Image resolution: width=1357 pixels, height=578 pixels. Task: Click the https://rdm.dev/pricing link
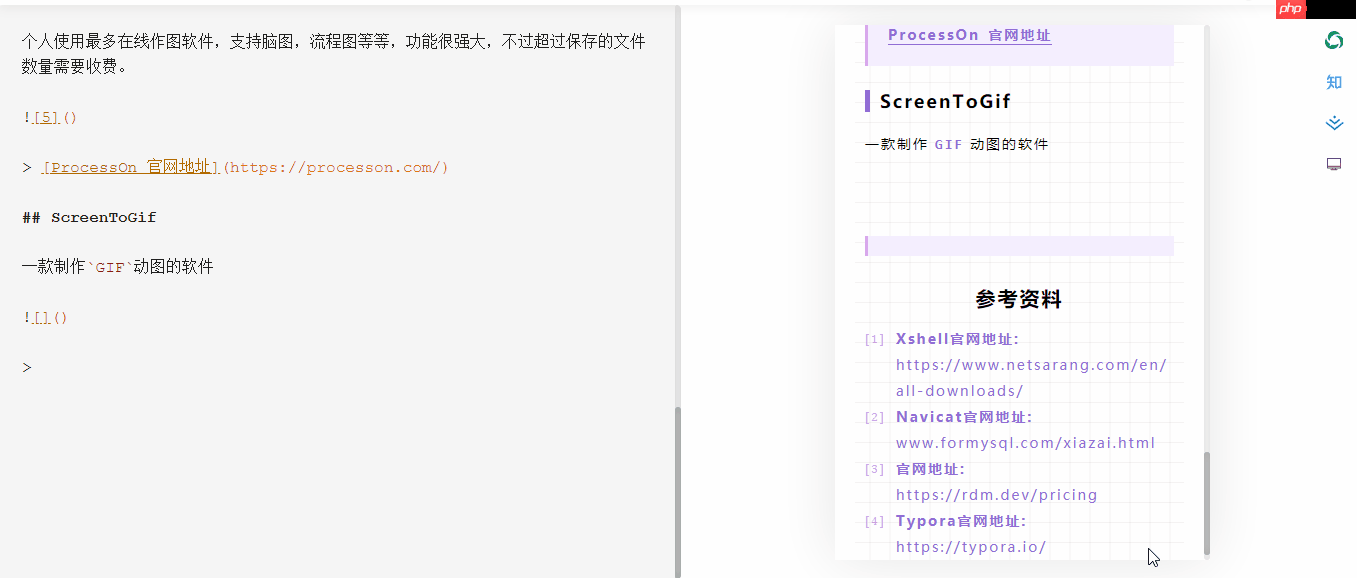click(997, 494)
